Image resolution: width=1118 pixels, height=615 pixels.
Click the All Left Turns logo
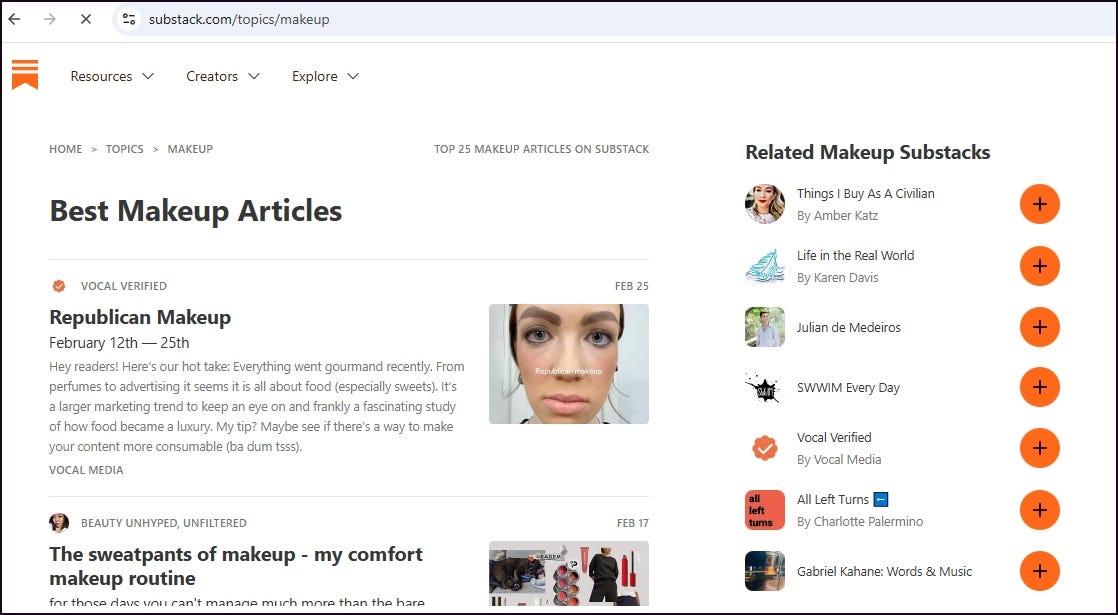click(x=765, y=510)
